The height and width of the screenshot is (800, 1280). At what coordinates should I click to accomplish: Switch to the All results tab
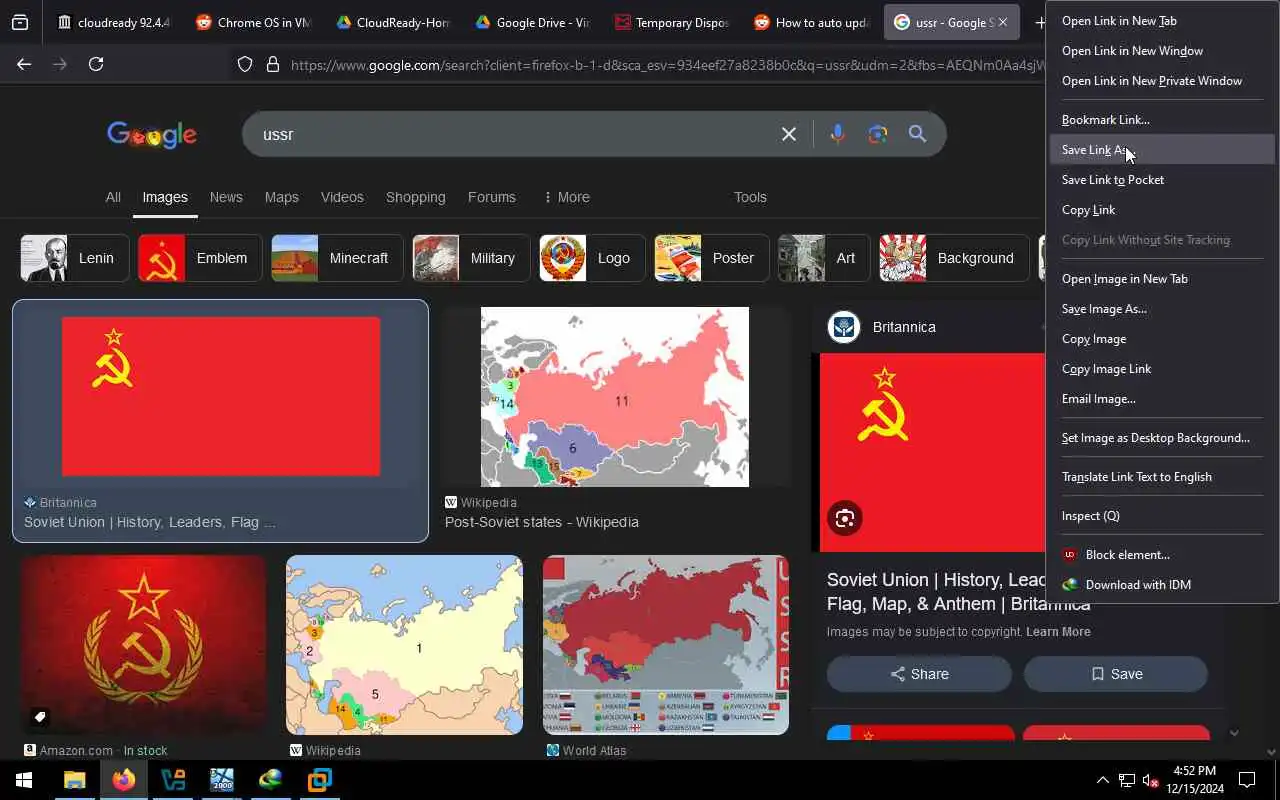(113, 197)
